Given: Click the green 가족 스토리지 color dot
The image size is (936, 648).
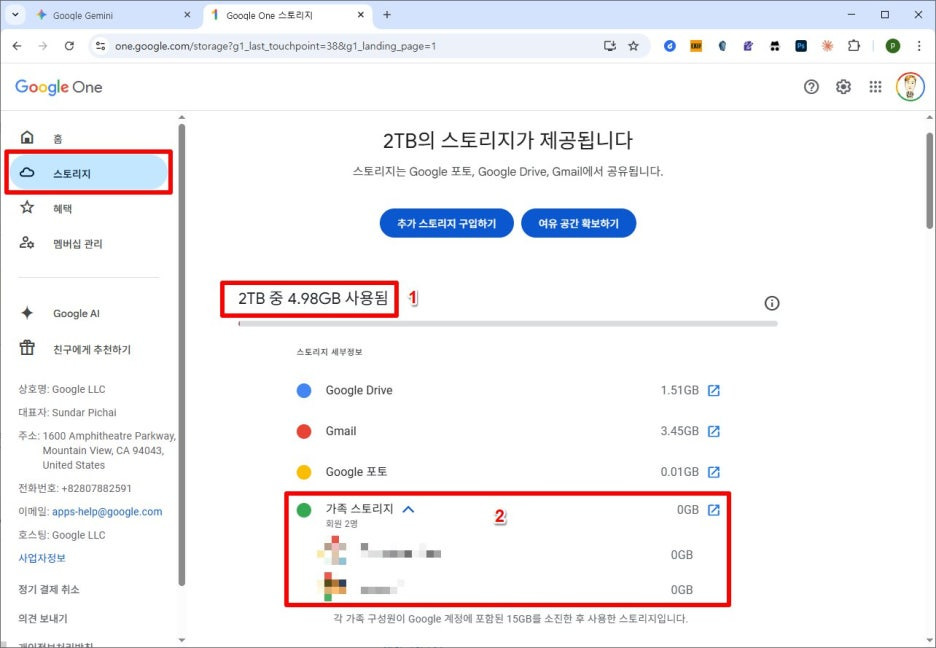Looking at the screenshot, I should [304, 510].
